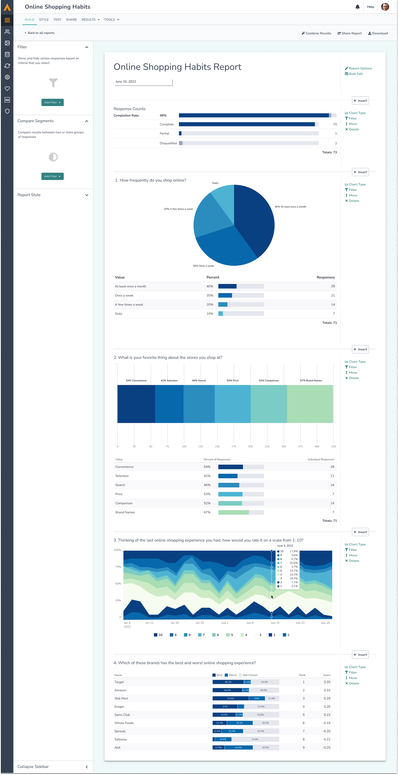Click the Best legend swatch in brands chart
Image resolution: width=398 pixels, height=775 pixels.
(215, 674)
